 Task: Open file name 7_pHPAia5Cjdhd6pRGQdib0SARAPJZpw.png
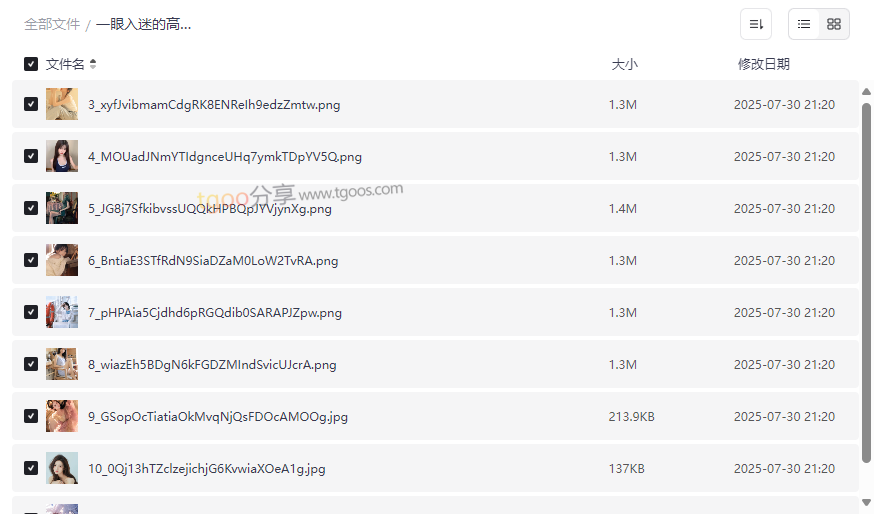pos(215,312)
